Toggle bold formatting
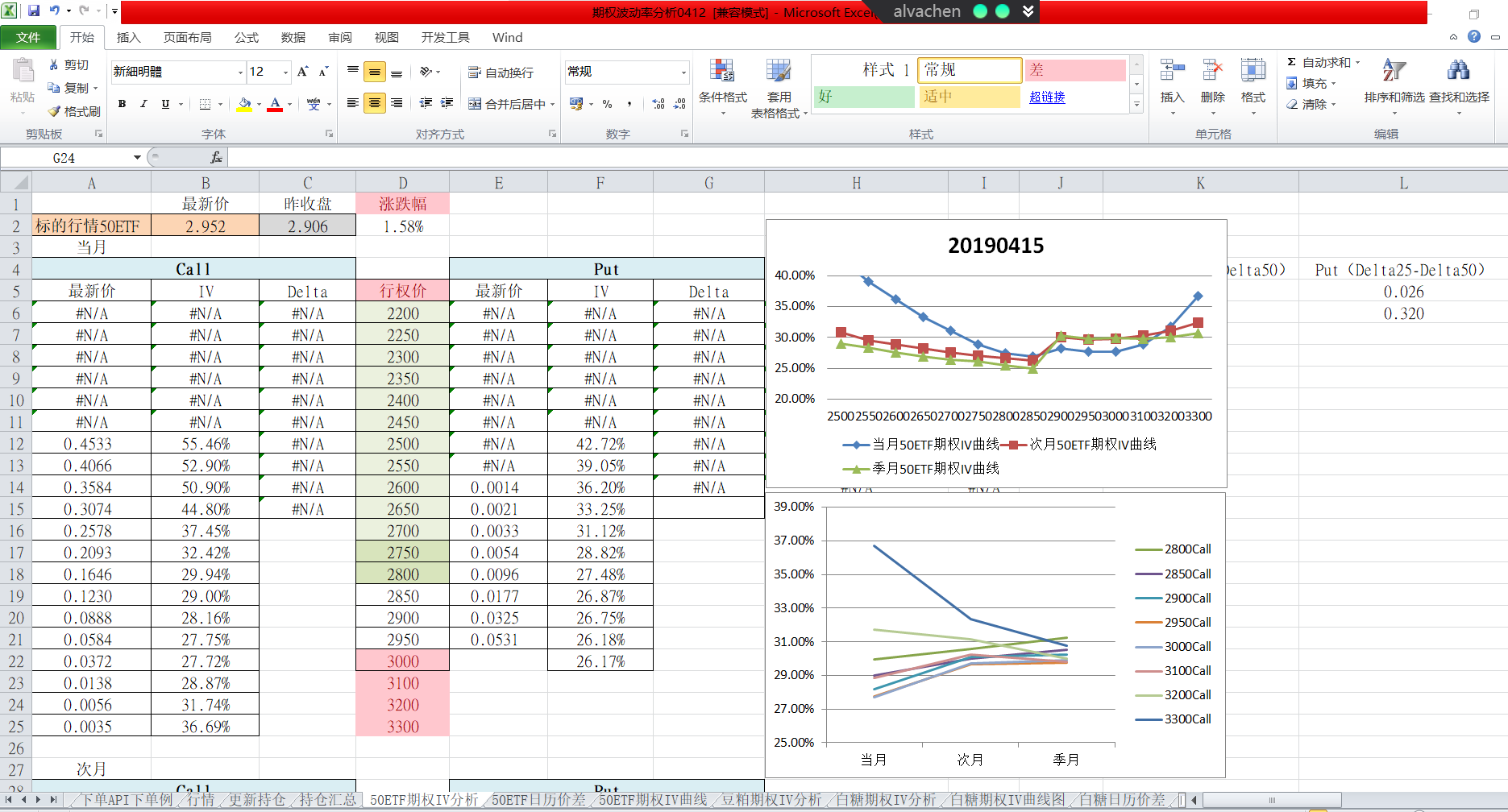The image size is (1508, 812). pyautogui.click(x=122, y=104)
